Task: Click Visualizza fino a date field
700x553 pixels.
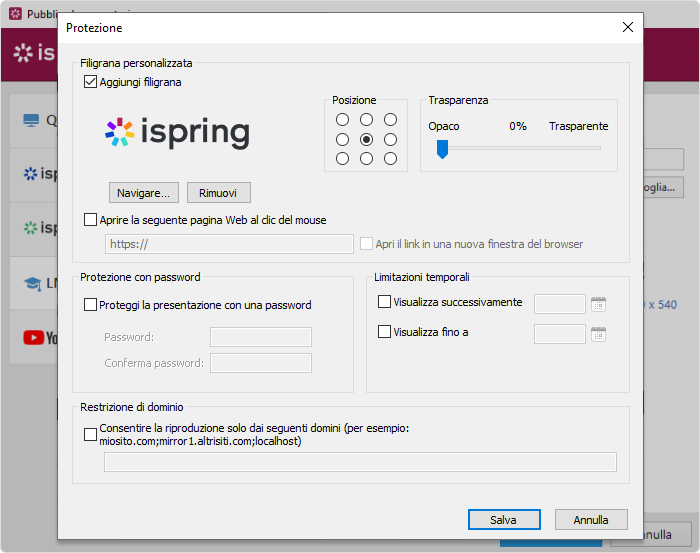Action: (560, 334)
